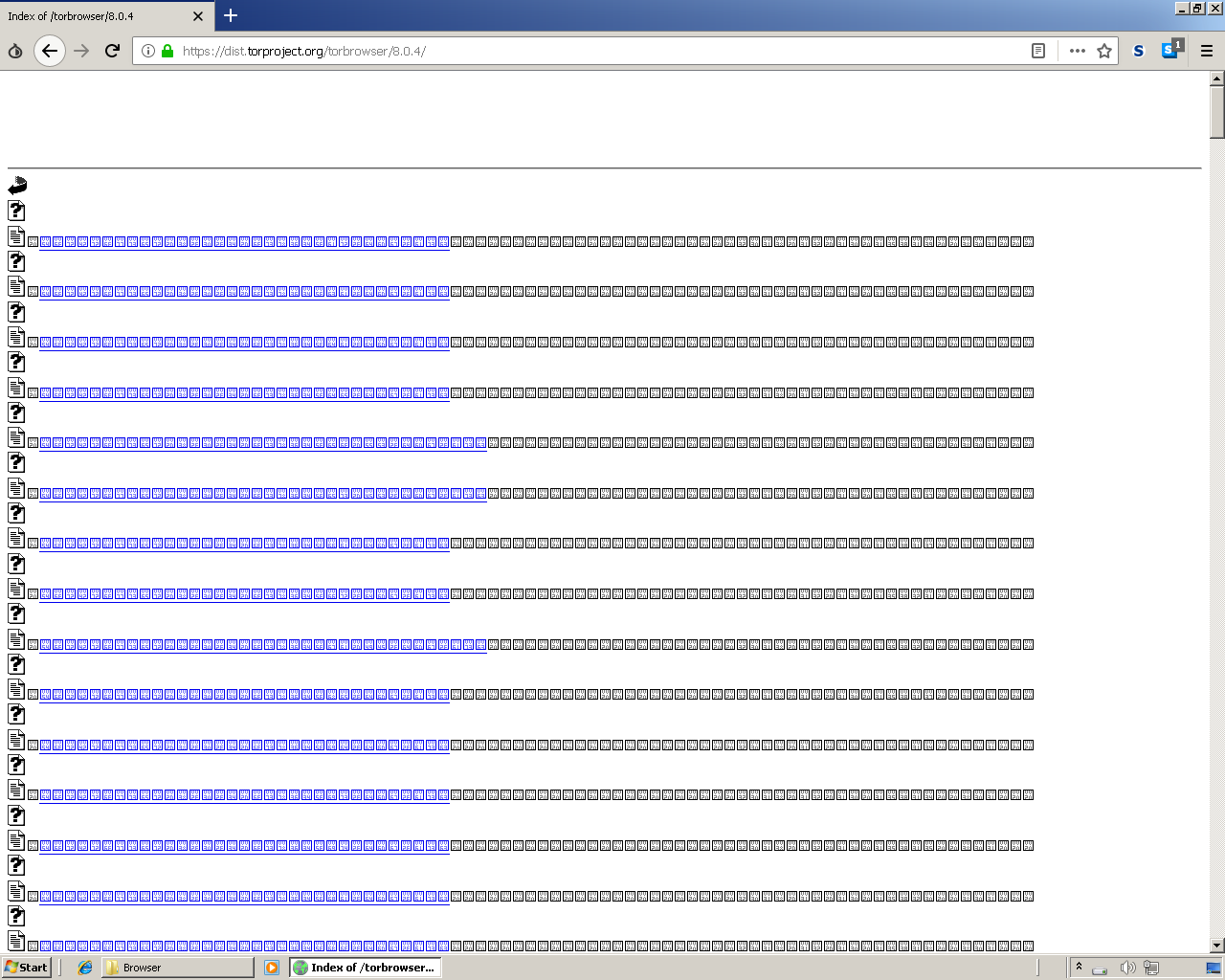Open the media player taskbar icon

coord(272,968)
